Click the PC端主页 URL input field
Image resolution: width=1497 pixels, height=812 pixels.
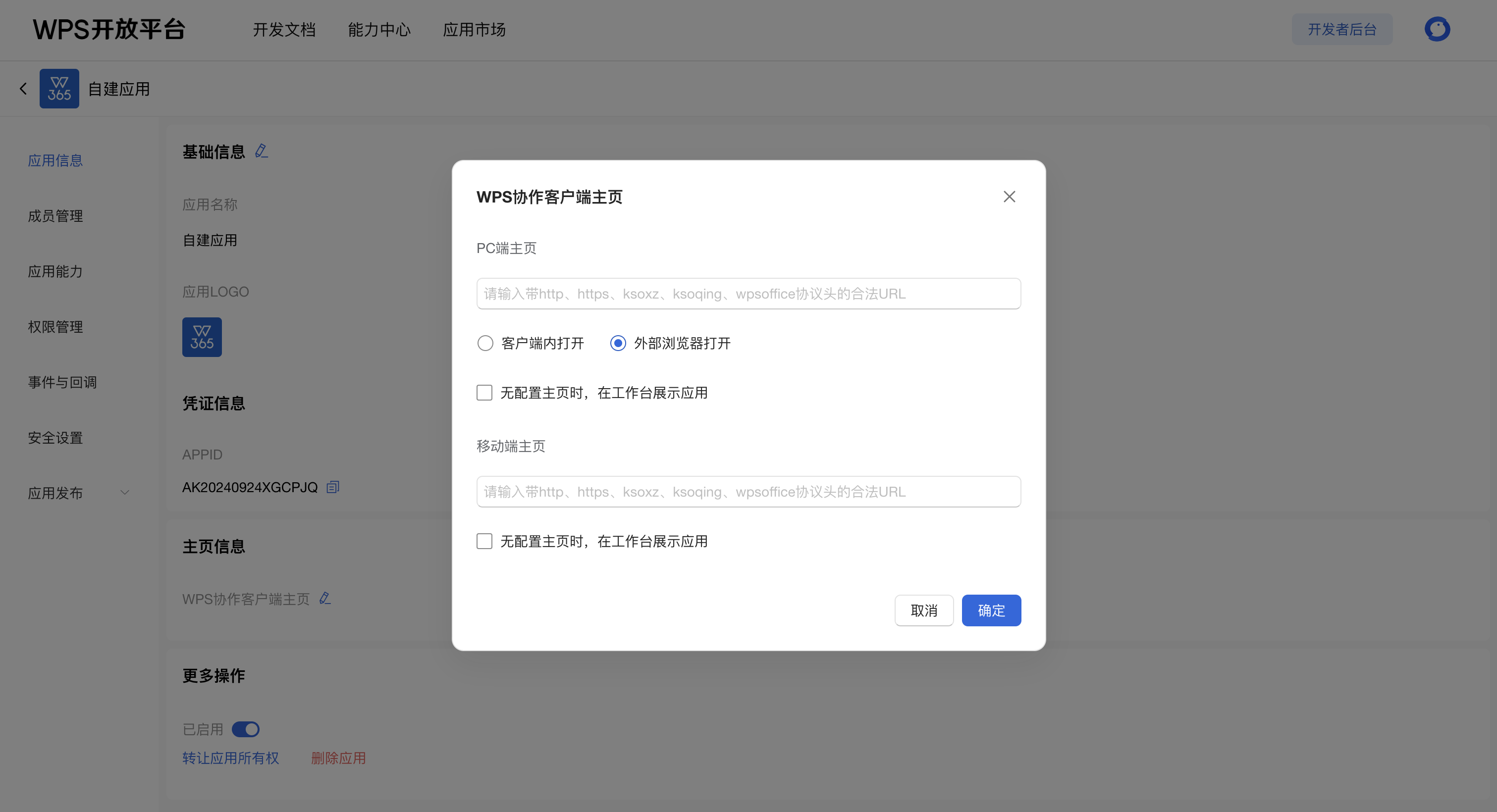pyautogui.click(x=748, y=294)
